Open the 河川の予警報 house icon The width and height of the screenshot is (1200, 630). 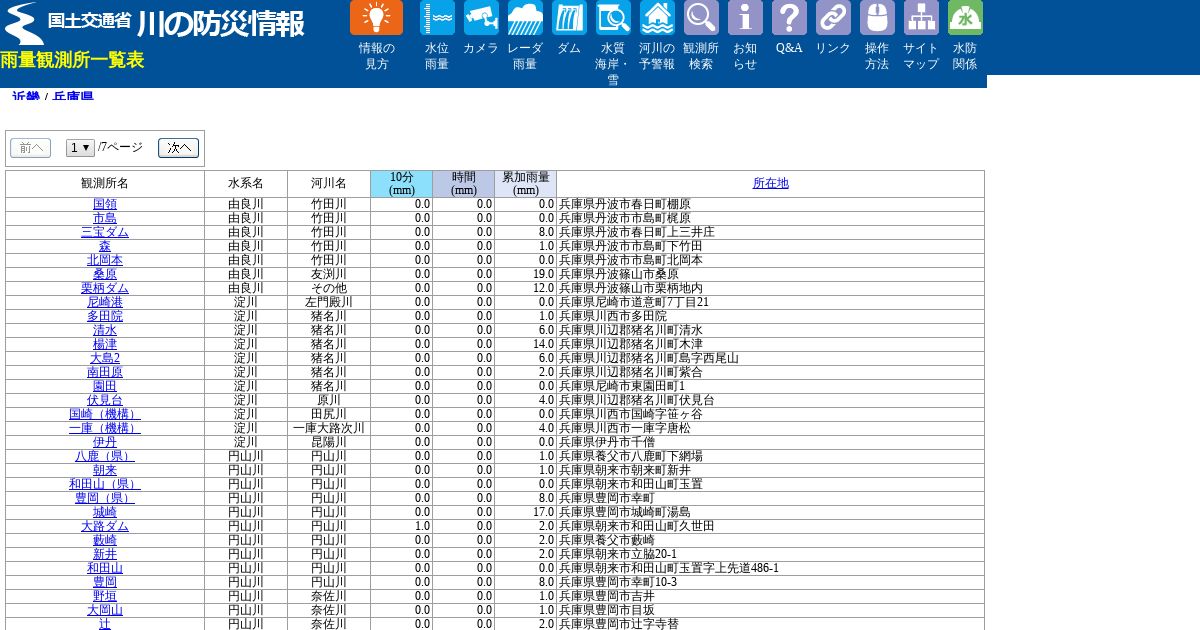(x=657, y=18)
